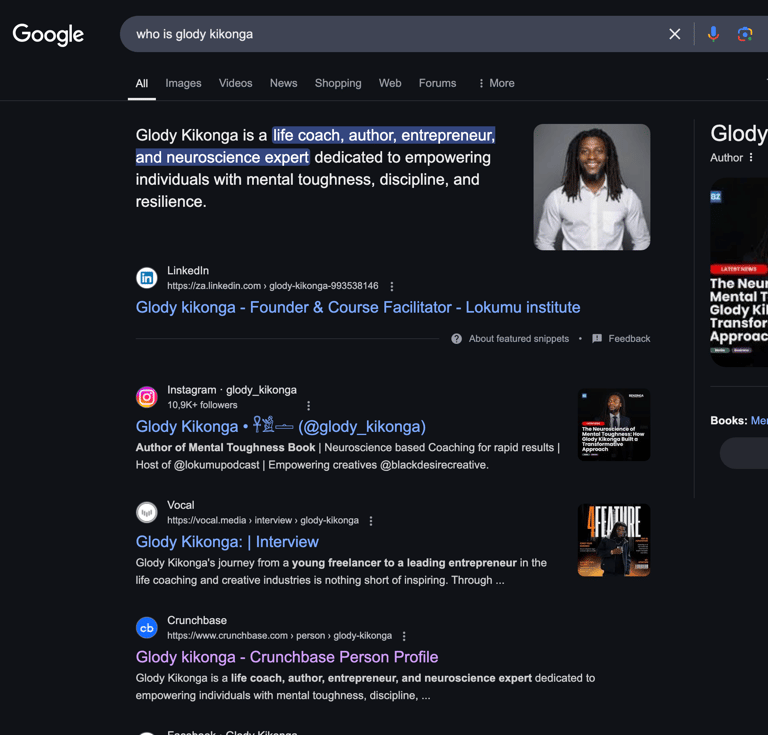The height and width of the screenshot is (735, 768).
Task: Click the 'Books:' label in knowledge panel
Action: (729, 421)
